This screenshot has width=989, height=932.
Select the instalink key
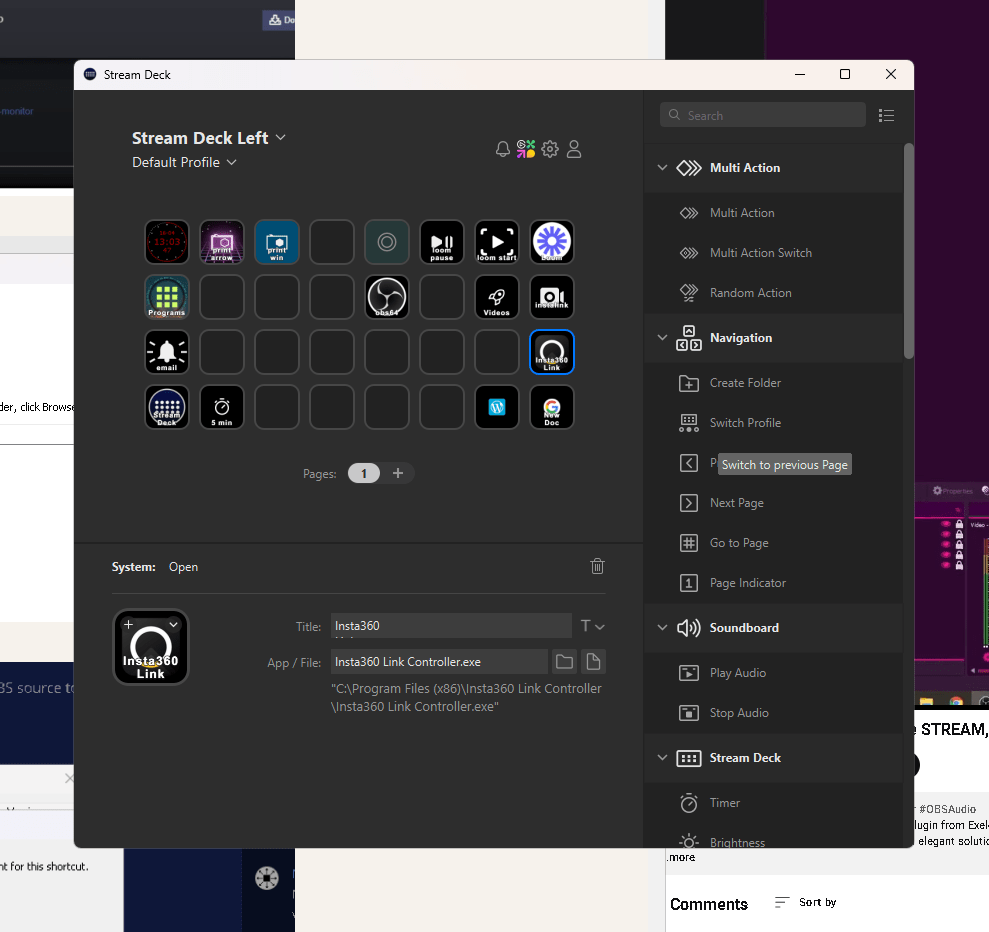tap(552, 297)
